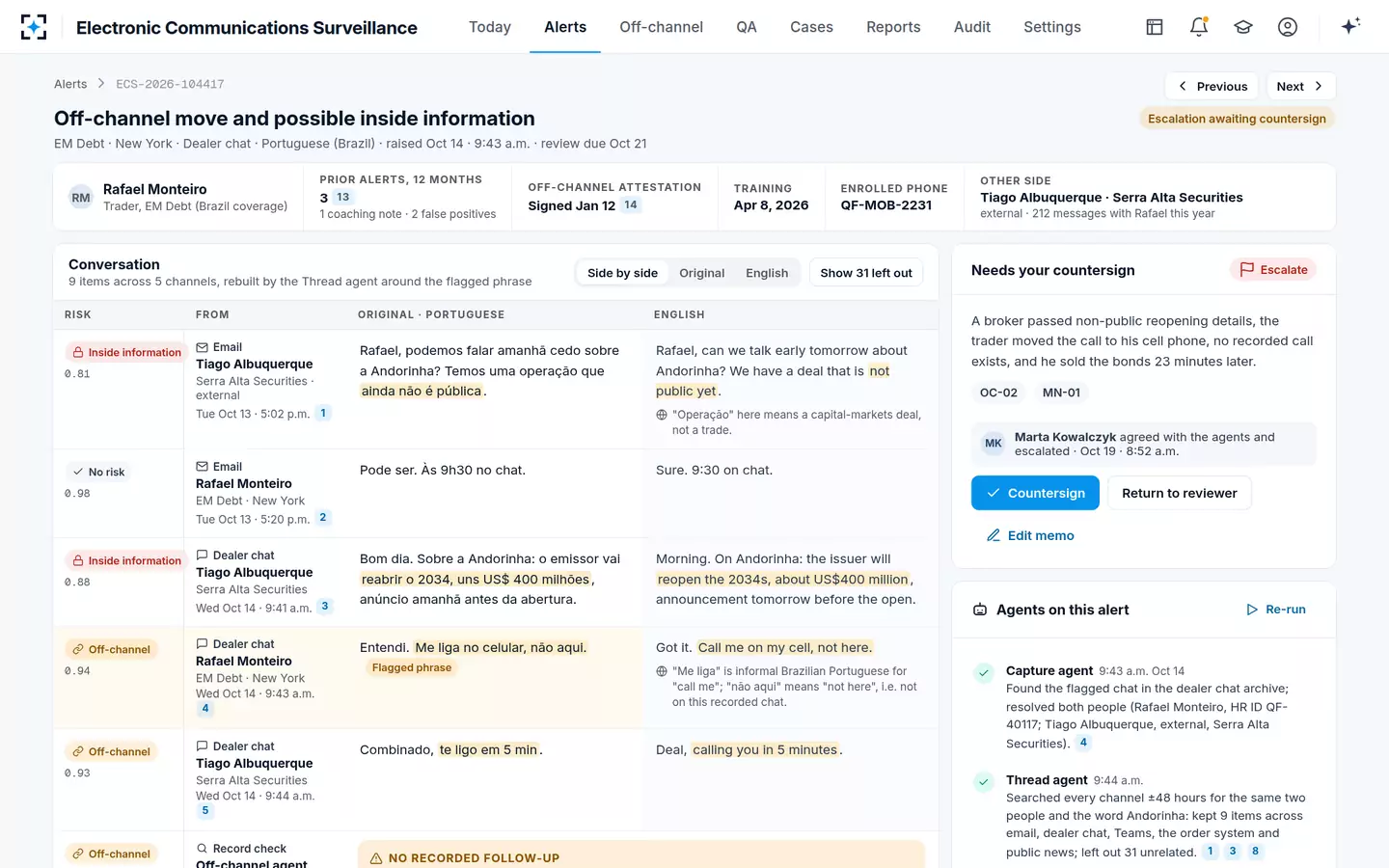Go to Previous alert

(1212, 86)
